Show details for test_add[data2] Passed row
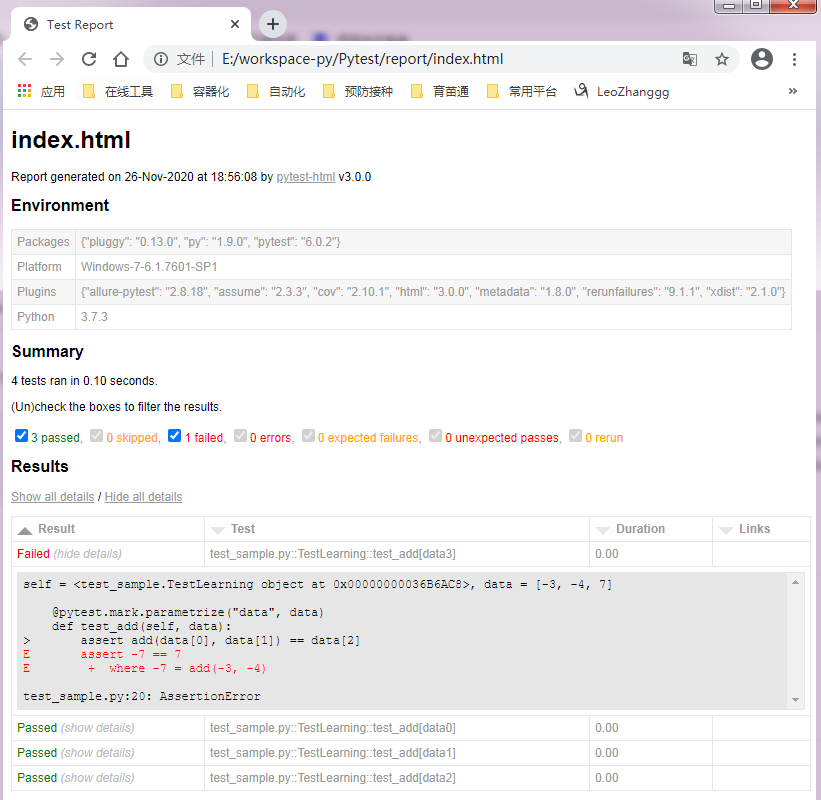The width and height of the screenshot is (821, 800). point(97,778)
